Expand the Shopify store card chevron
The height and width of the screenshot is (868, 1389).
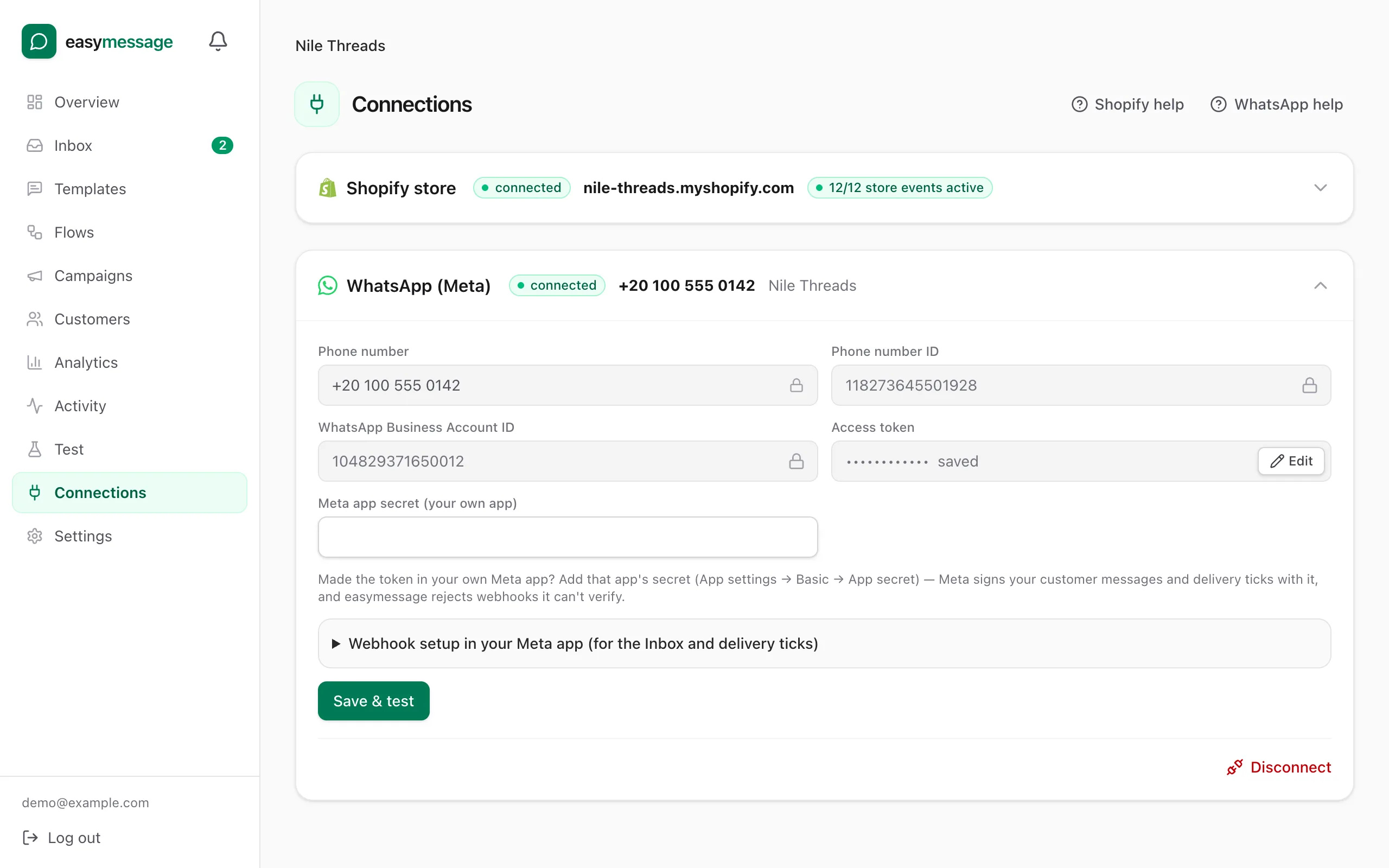click(1320, 188)
